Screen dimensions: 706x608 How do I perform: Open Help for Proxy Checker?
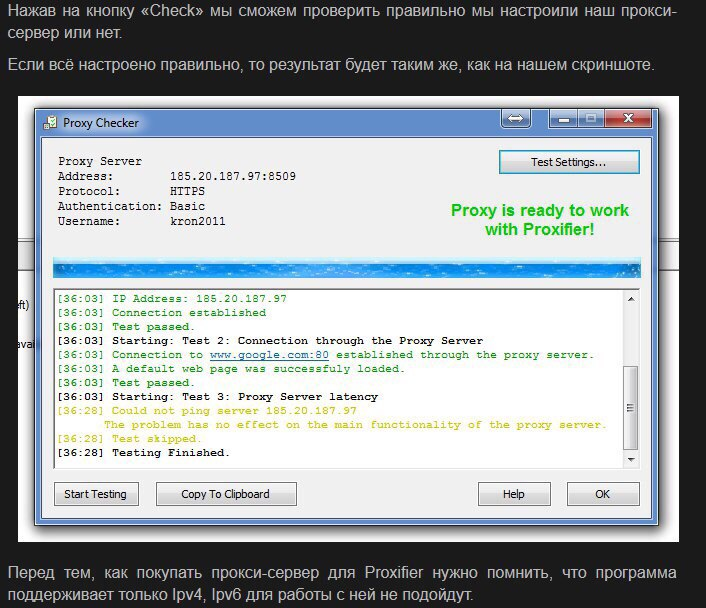pos(514,494)
